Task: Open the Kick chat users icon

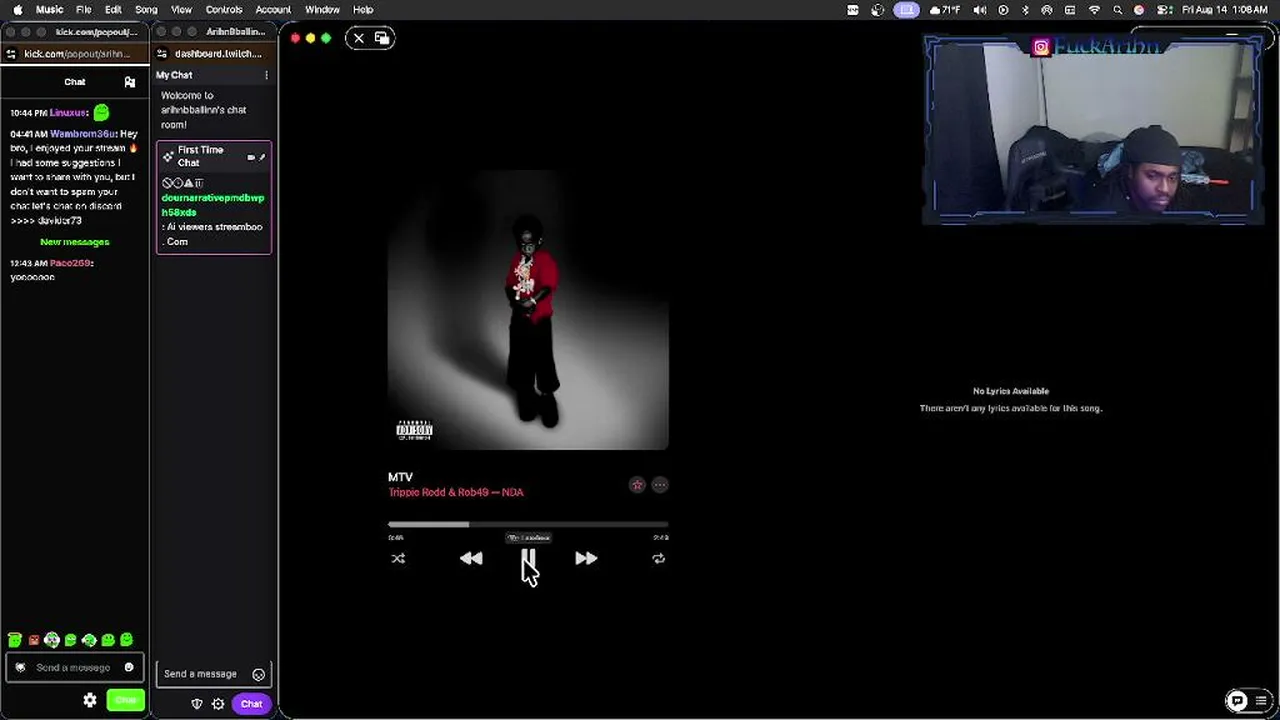Action: (x=129, y=82)
